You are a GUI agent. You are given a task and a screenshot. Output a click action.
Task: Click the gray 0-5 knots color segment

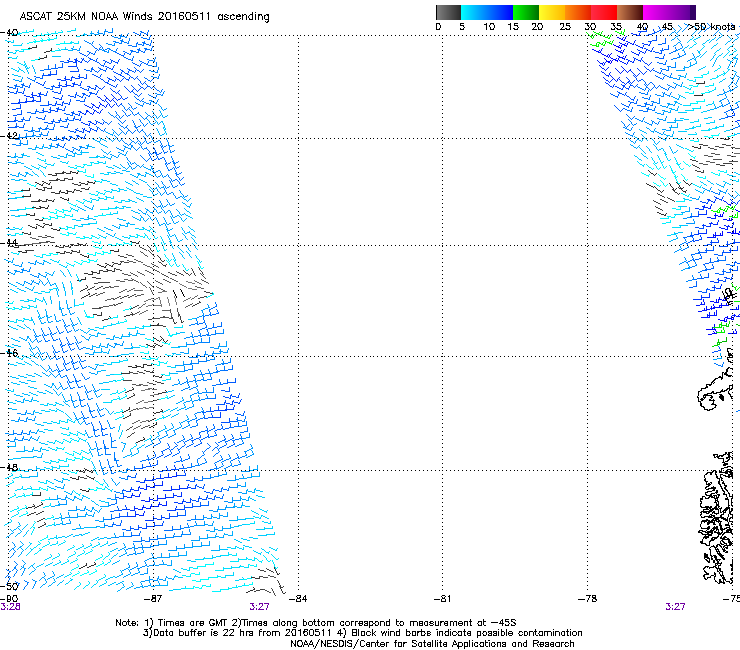tap(448, 12)
